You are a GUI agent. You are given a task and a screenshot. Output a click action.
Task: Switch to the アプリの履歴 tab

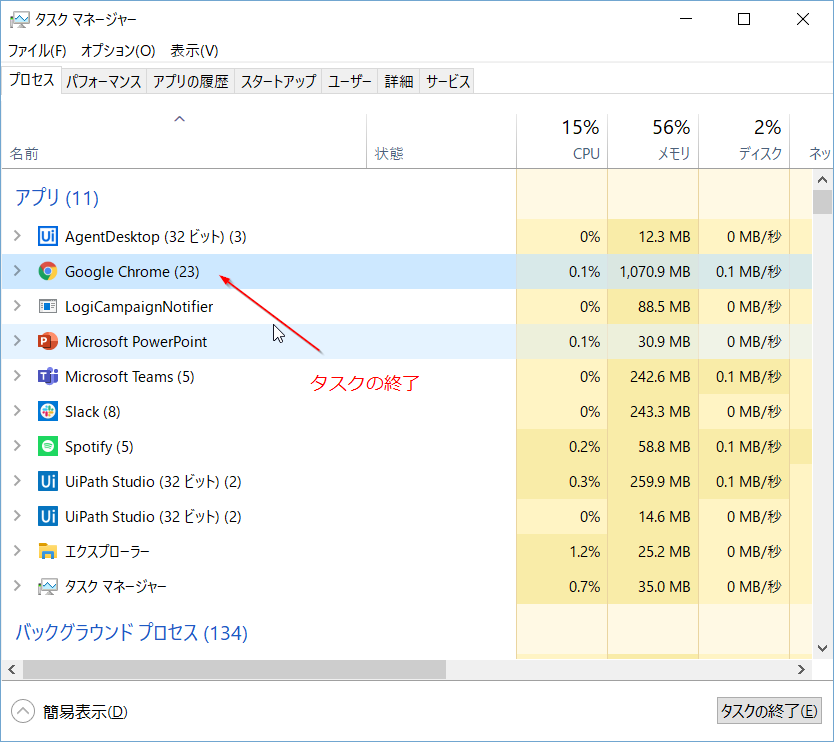190,81
